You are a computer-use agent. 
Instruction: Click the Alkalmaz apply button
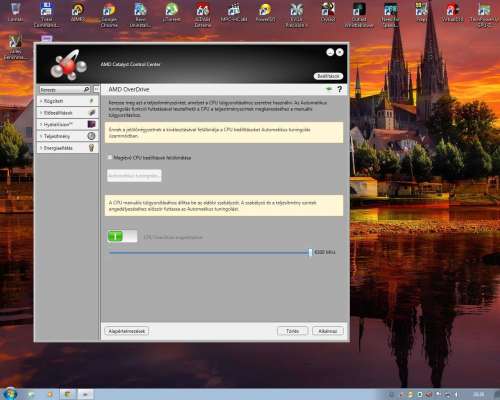(x=328, y=331)
